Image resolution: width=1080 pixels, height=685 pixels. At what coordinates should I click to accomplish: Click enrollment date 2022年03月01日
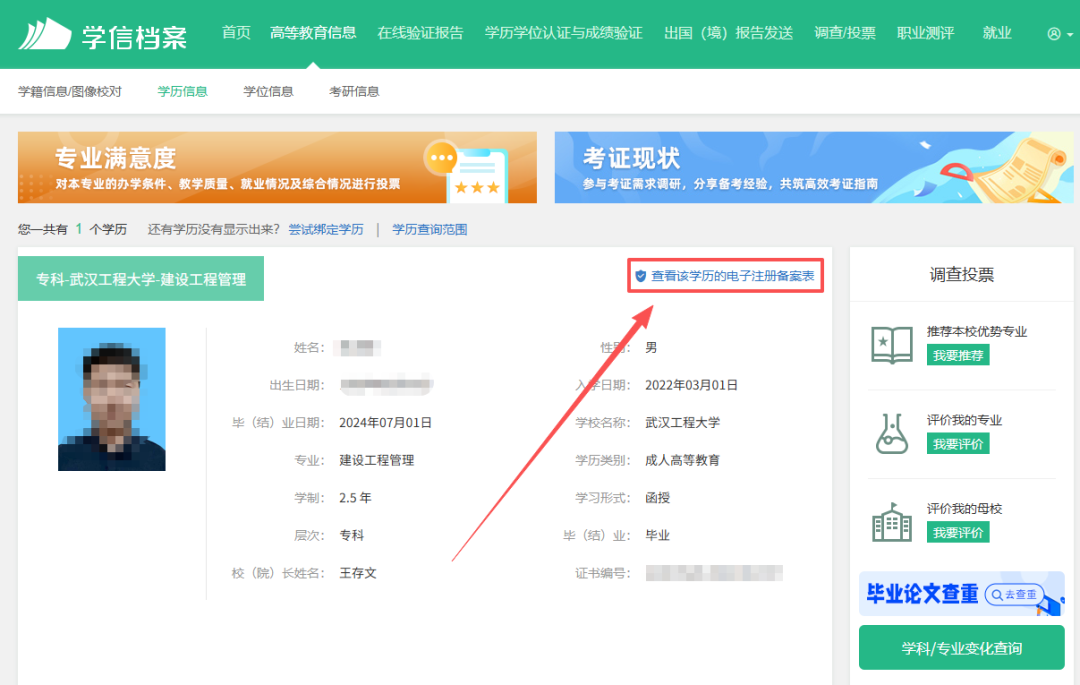pyautogui.click(x=692, y=385)
